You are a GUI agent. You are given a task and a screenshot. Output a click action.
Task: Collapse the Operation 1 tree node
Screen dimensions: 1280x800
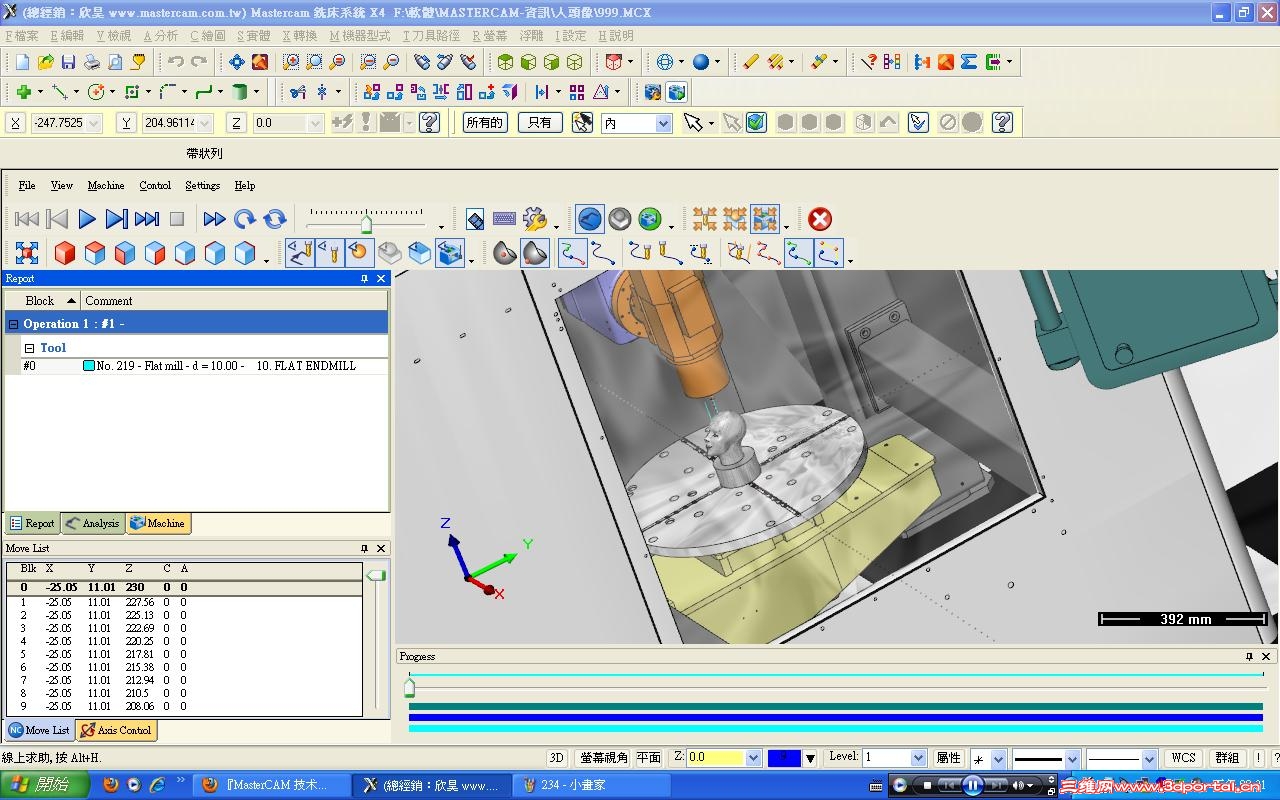coord(13,324)
